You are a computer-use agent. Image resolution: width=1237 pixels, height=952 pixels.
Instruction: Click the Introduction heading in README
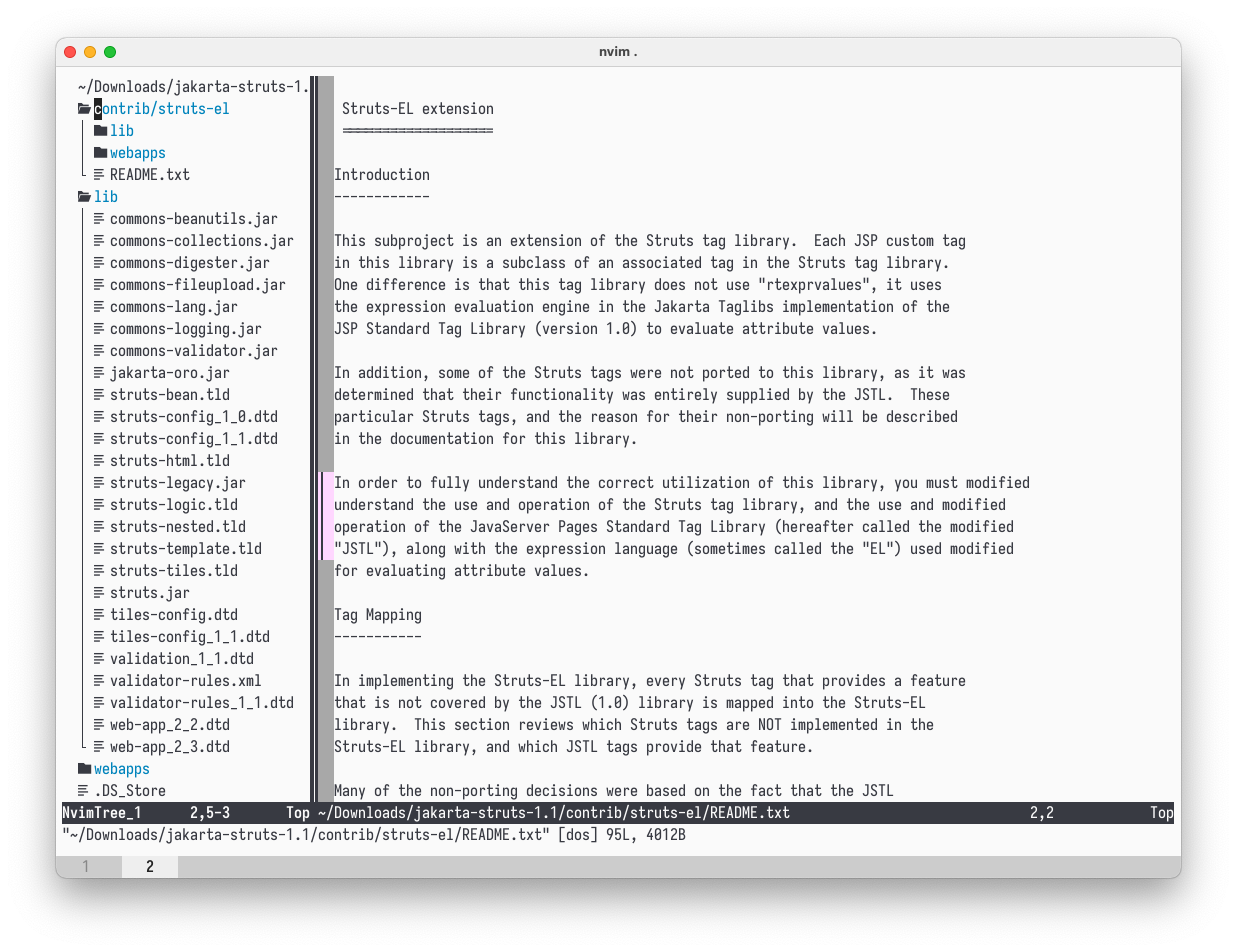click(382, 175)
